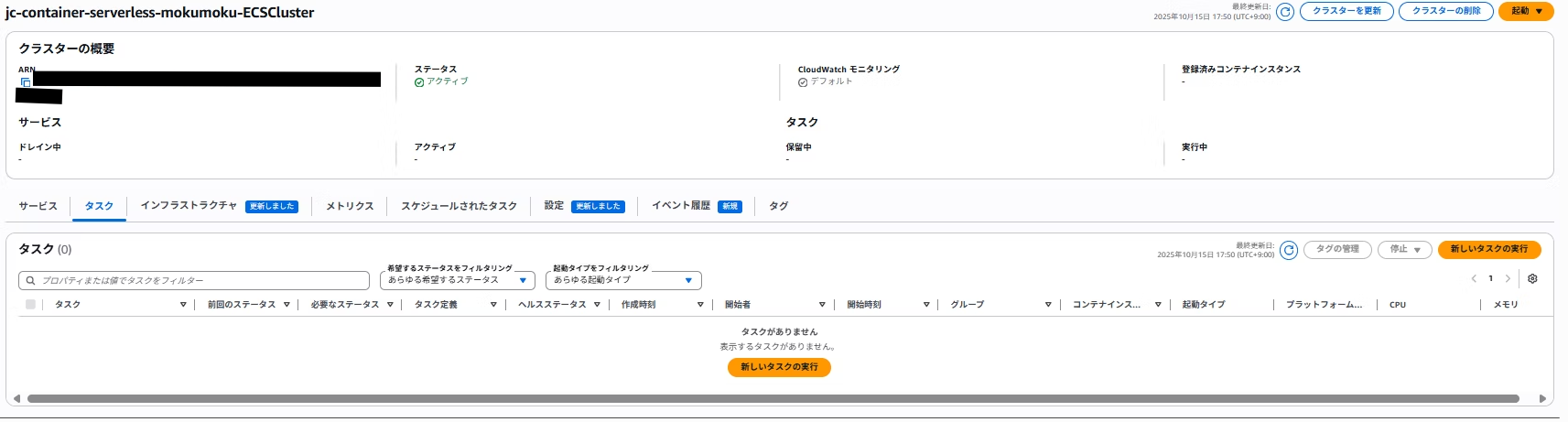
Task: Go to previous page of the tasks table
Action: (1474, 278)
